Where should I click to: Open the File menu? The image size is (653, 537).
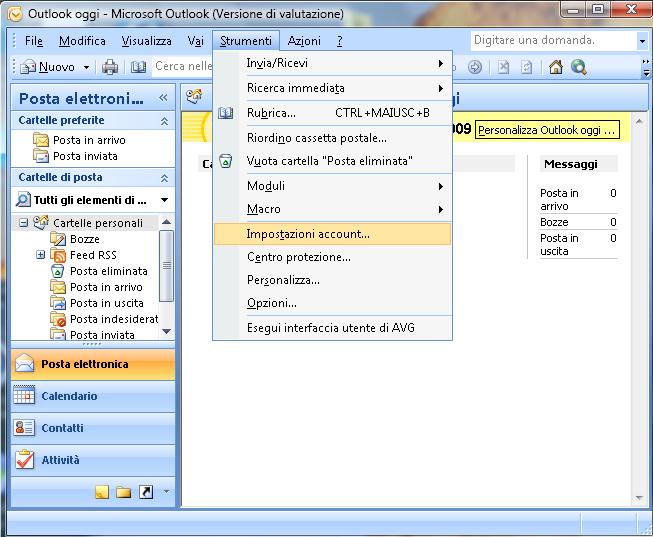[34, 41]
